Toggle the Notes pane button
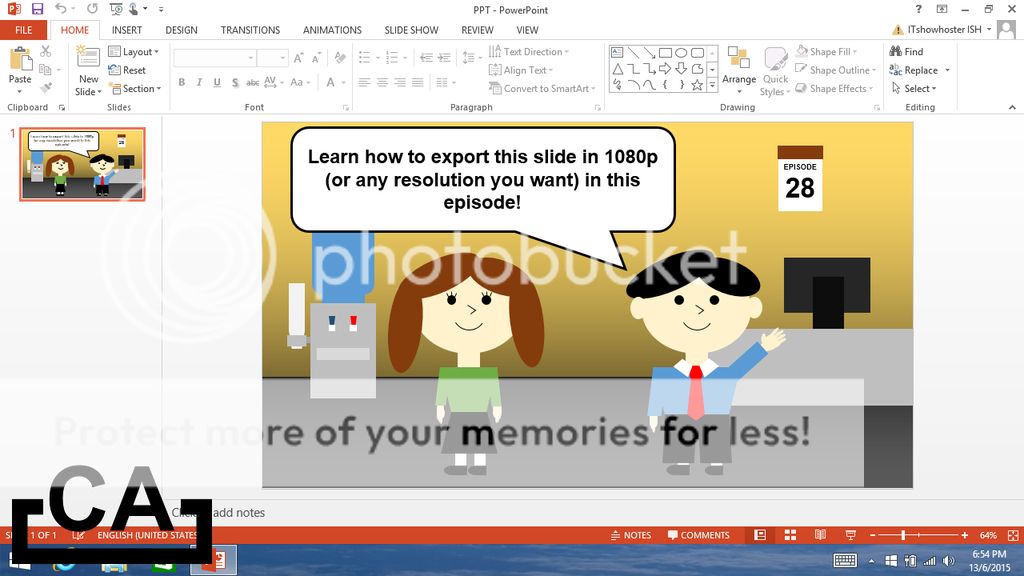1024x576 pixels. (630, 535)
